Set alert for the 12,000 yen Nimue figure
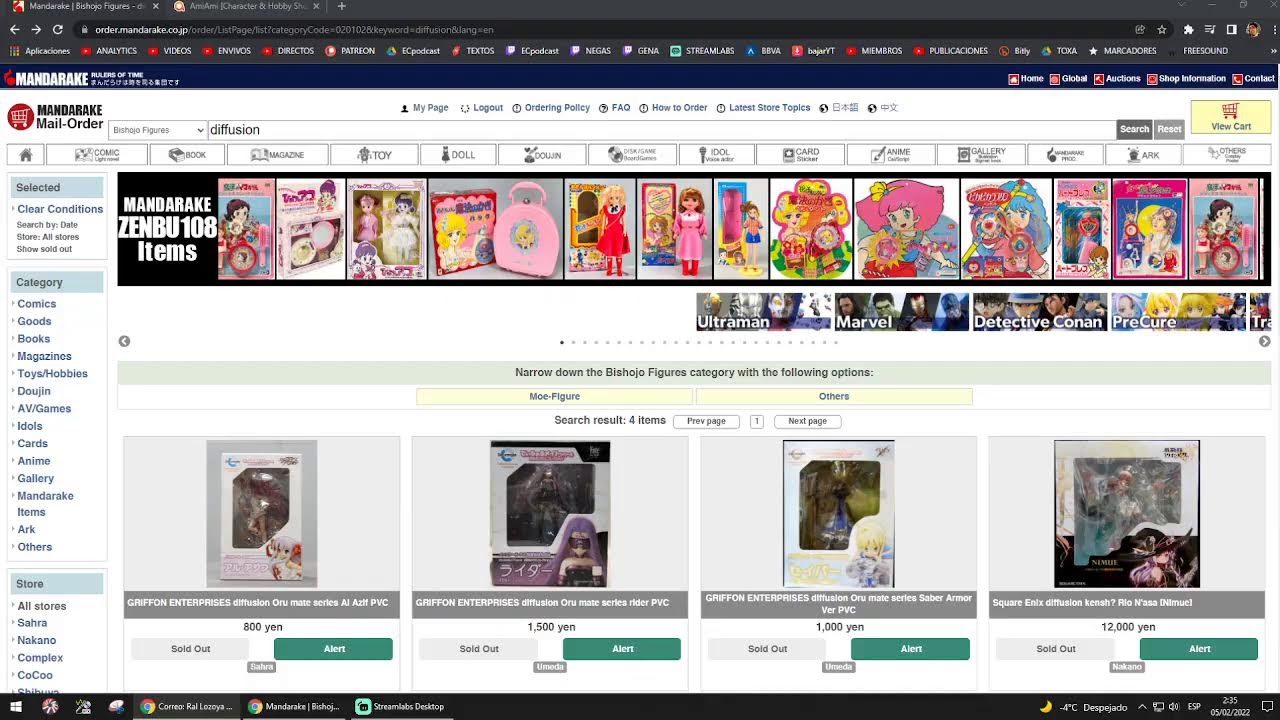This screenshot has width=1280, height=720. [x=1198, y=649]
